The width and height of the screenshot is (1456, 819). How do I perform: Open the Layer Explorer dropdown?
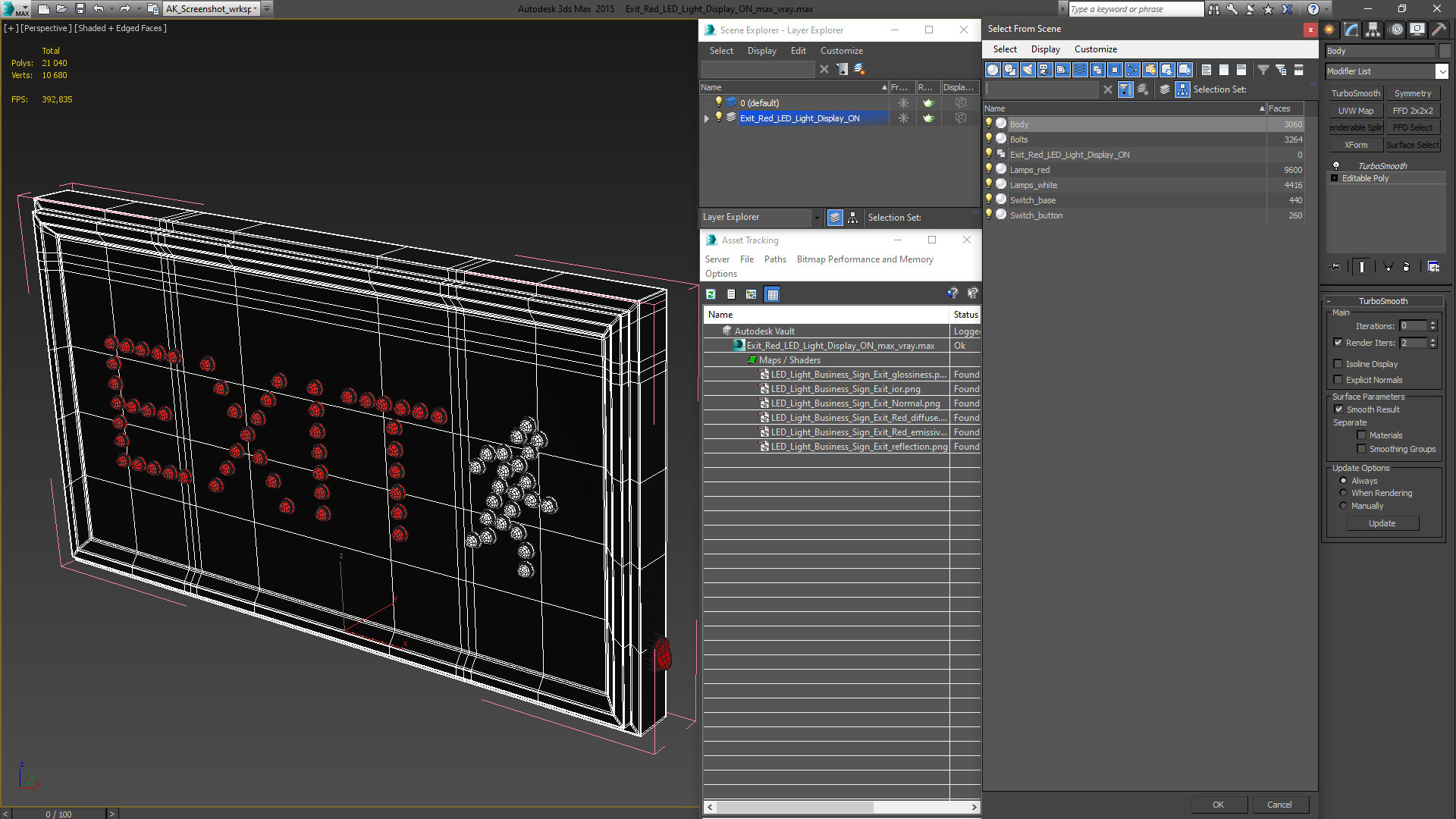point(817,218)
